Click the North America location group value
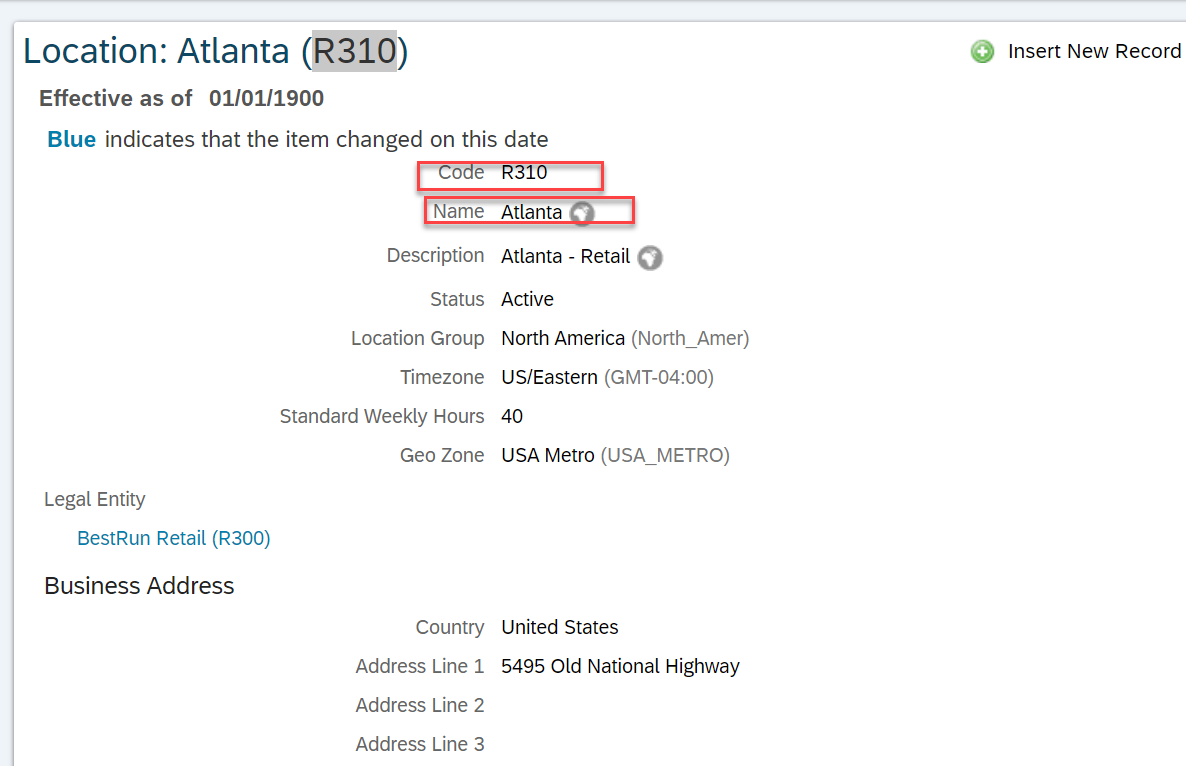This screenshot has width=1186, height=766. [563, 338]
